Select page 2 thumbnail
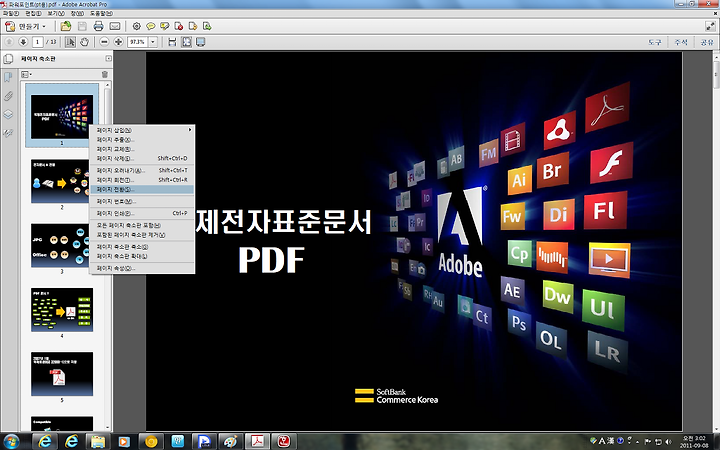 coord(62,181)
